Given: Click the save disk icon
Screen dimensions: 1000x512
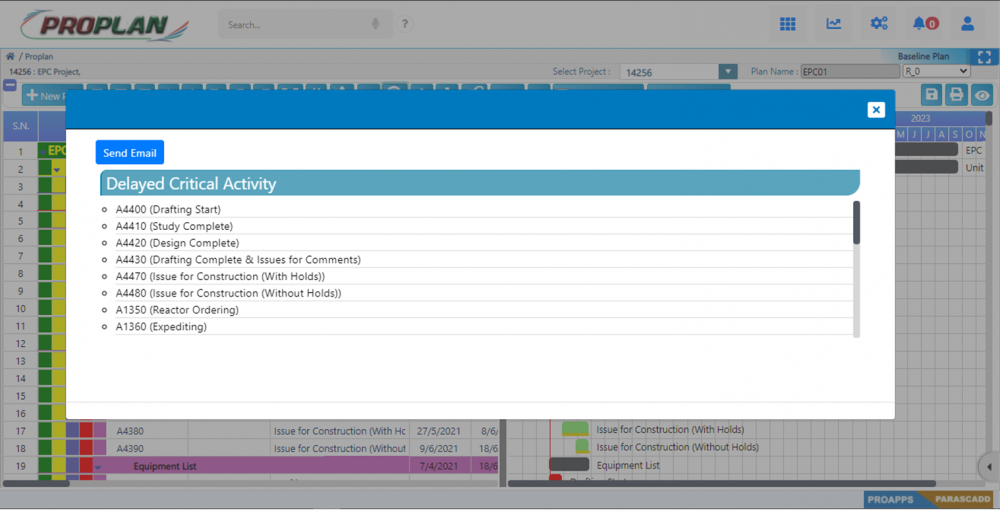Looking at the screenshot, I should (932, 95).
